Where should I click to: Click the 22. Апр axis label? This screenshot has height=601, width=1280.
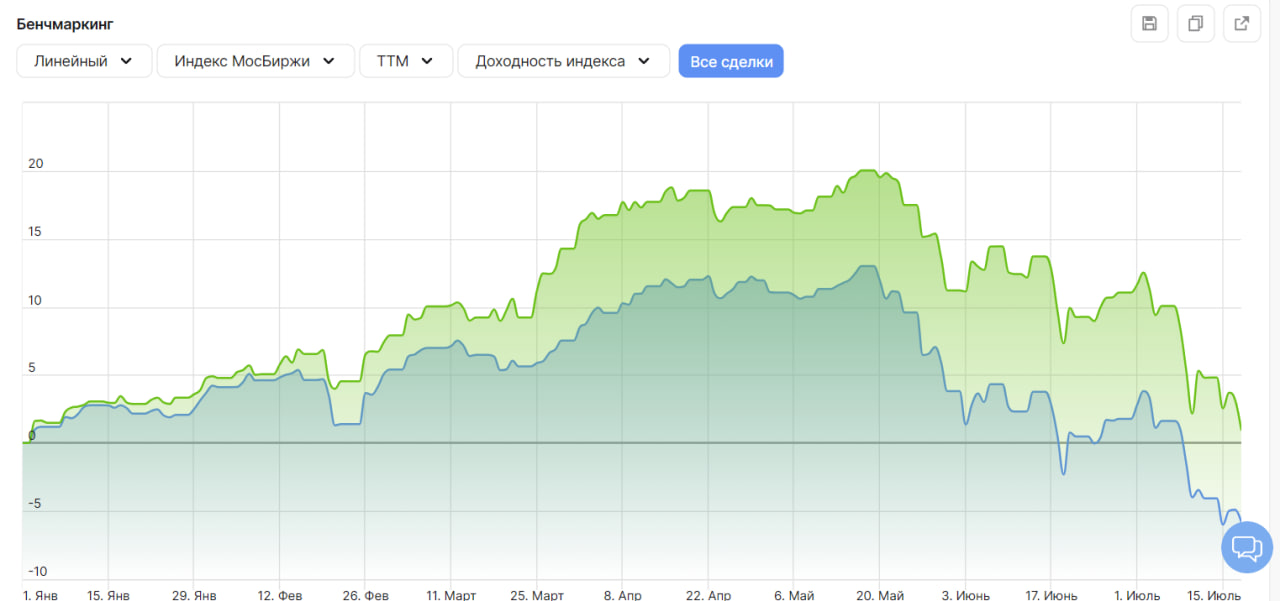(708, 595)
